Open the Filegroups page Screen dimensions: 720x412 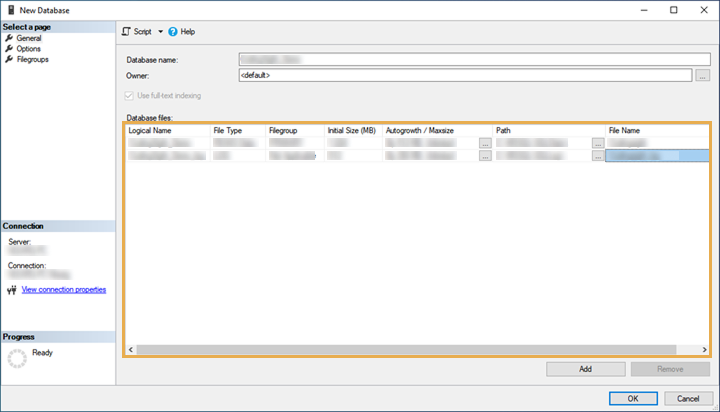pyautogui.click(x=32, y=59)
